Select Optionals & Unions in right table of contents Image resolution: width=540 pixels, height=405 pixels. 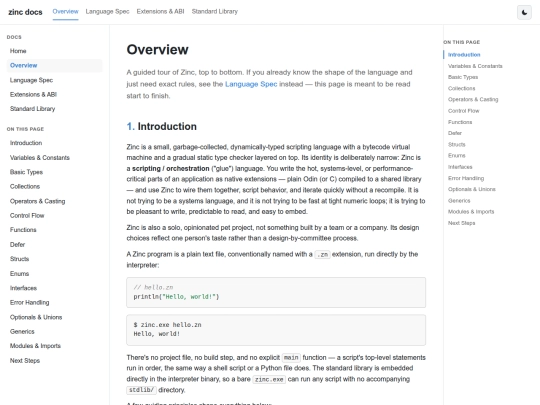tap(471, 189)
